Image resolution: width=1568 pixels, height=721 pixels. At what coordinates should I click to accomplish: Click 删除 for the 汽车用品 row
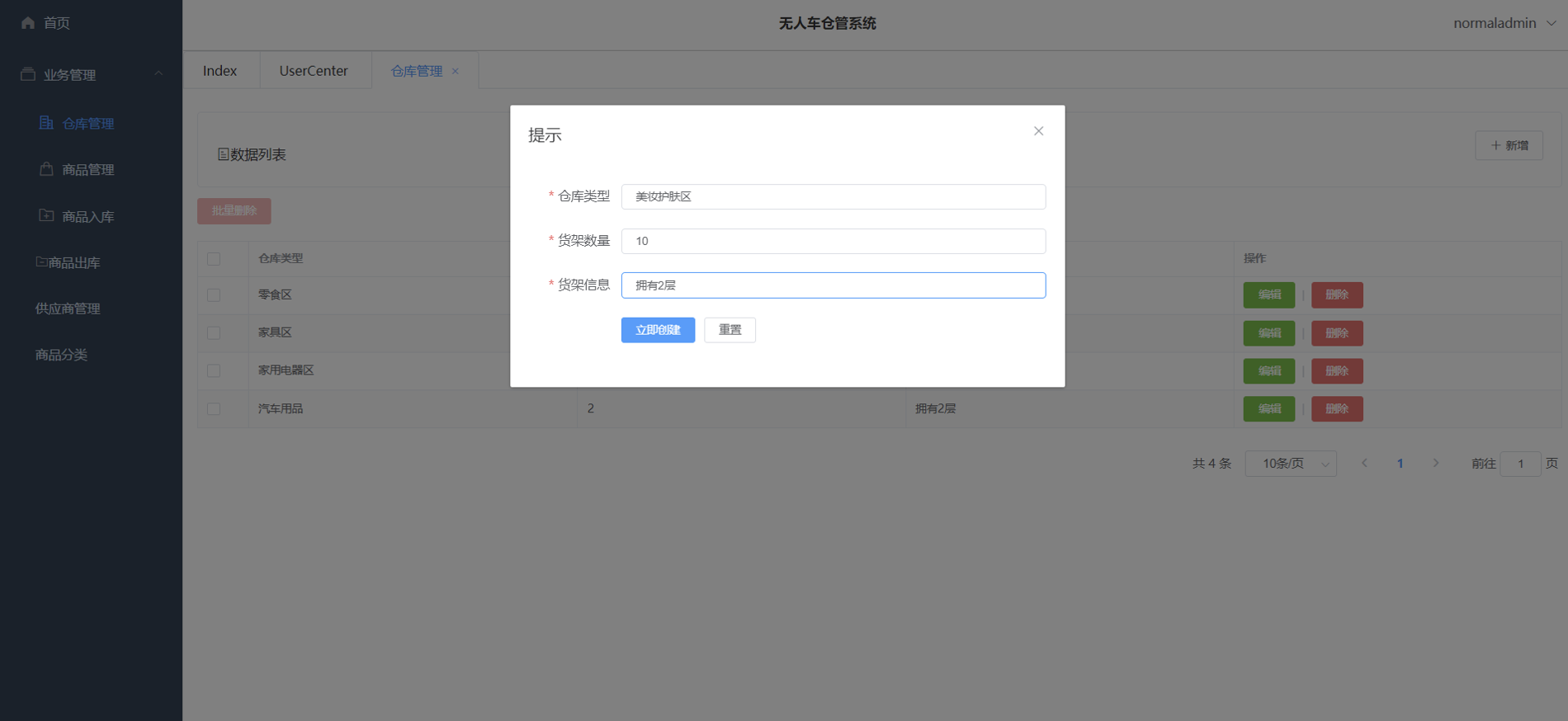[1337, 408]
